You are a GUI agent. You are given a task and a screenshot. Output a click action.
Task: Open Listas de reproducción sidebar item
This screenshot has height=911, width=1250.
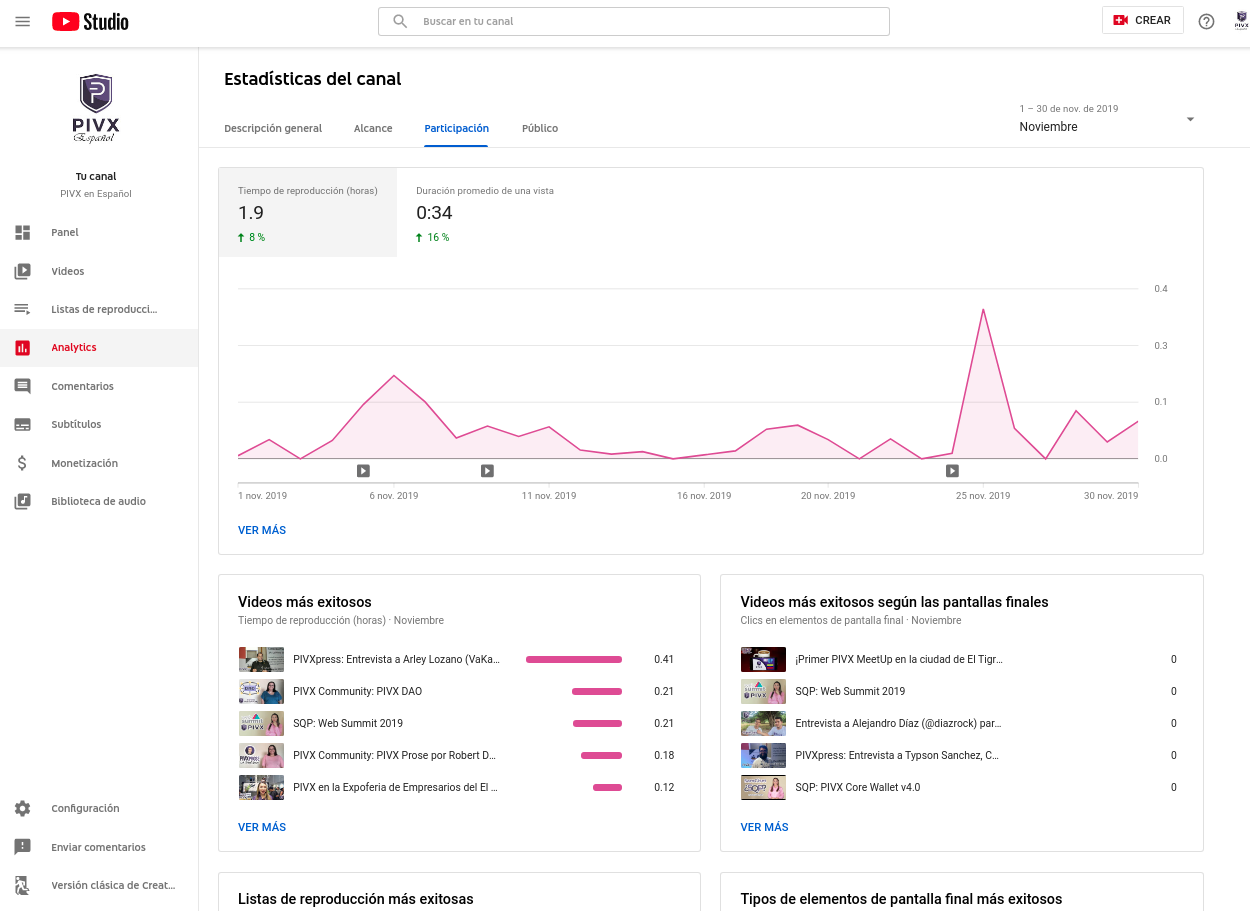pos(99,309)
